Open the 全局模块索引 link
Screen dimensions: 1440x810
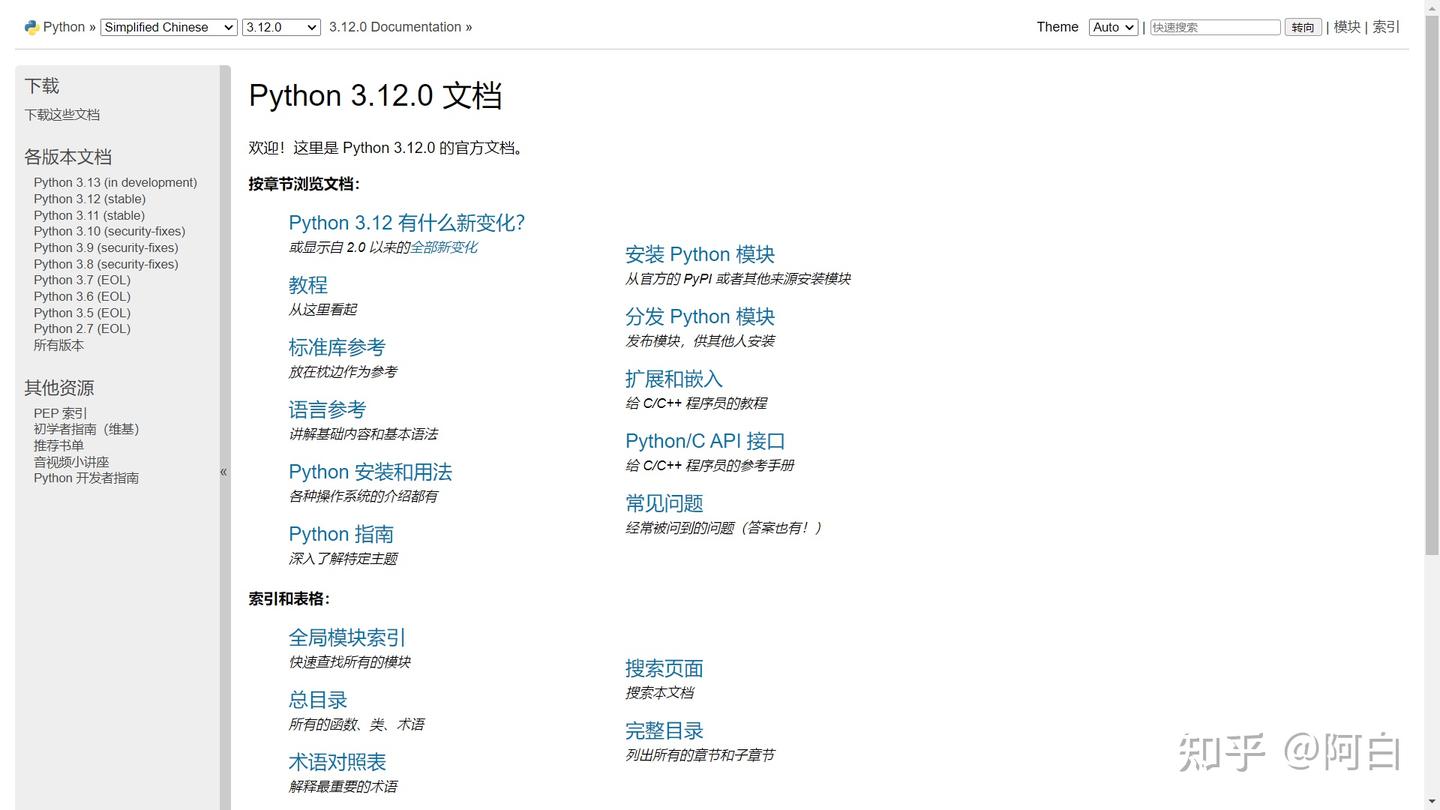click(347, 637)
